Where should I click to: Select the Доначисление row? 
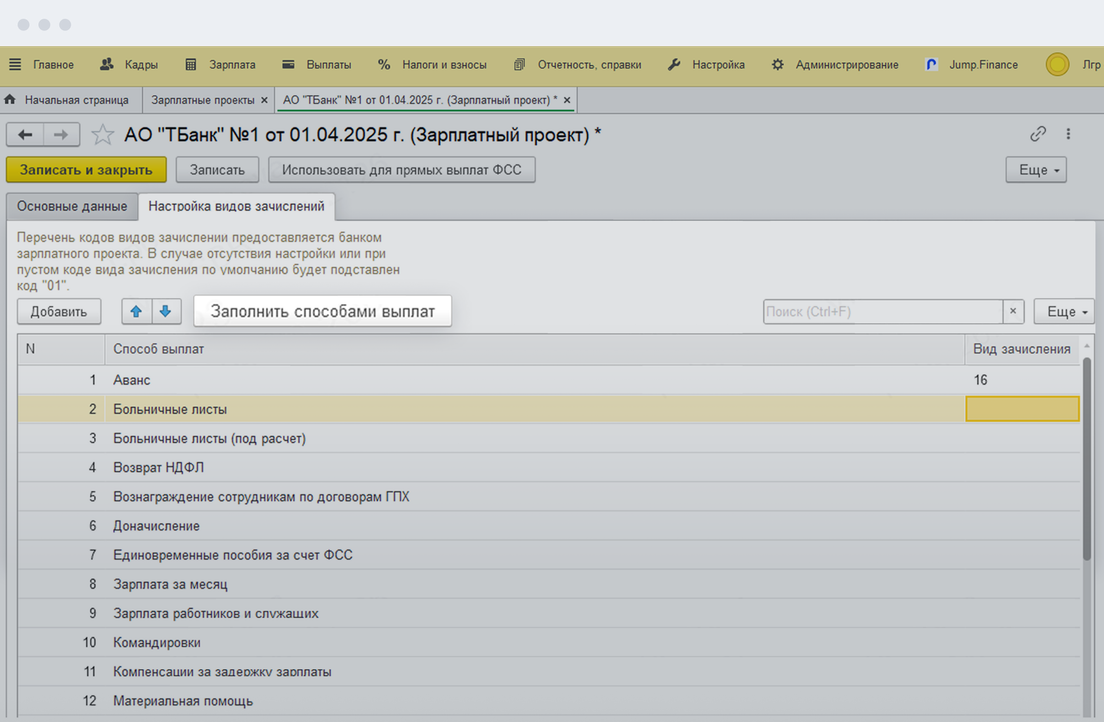point(548,526)
